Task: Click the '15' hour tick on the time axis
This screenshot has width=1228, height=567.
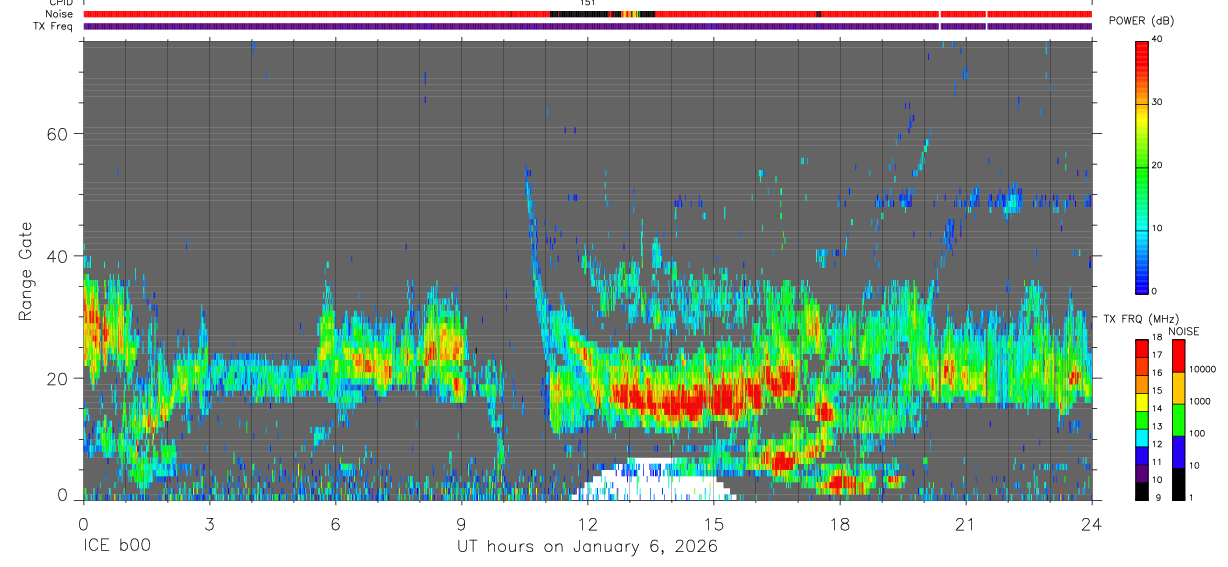Action: coord(714,524)
